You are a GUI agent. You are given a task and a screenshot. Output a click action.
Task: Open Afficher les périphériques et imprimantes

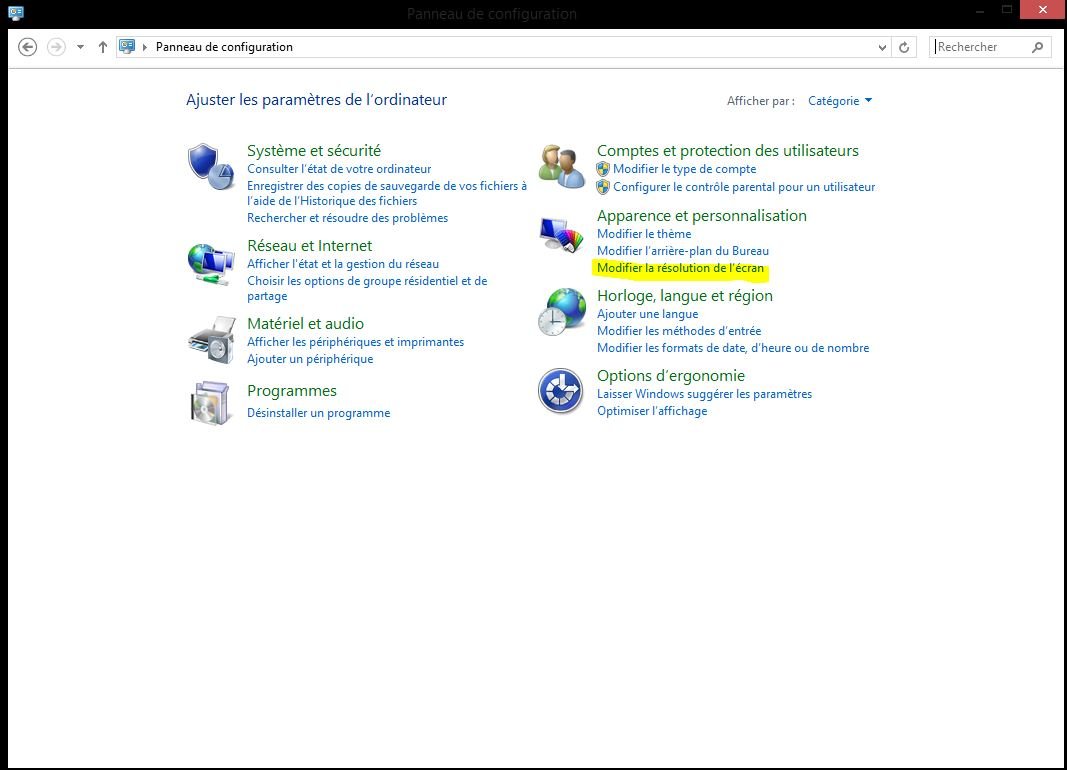point(355,342)
